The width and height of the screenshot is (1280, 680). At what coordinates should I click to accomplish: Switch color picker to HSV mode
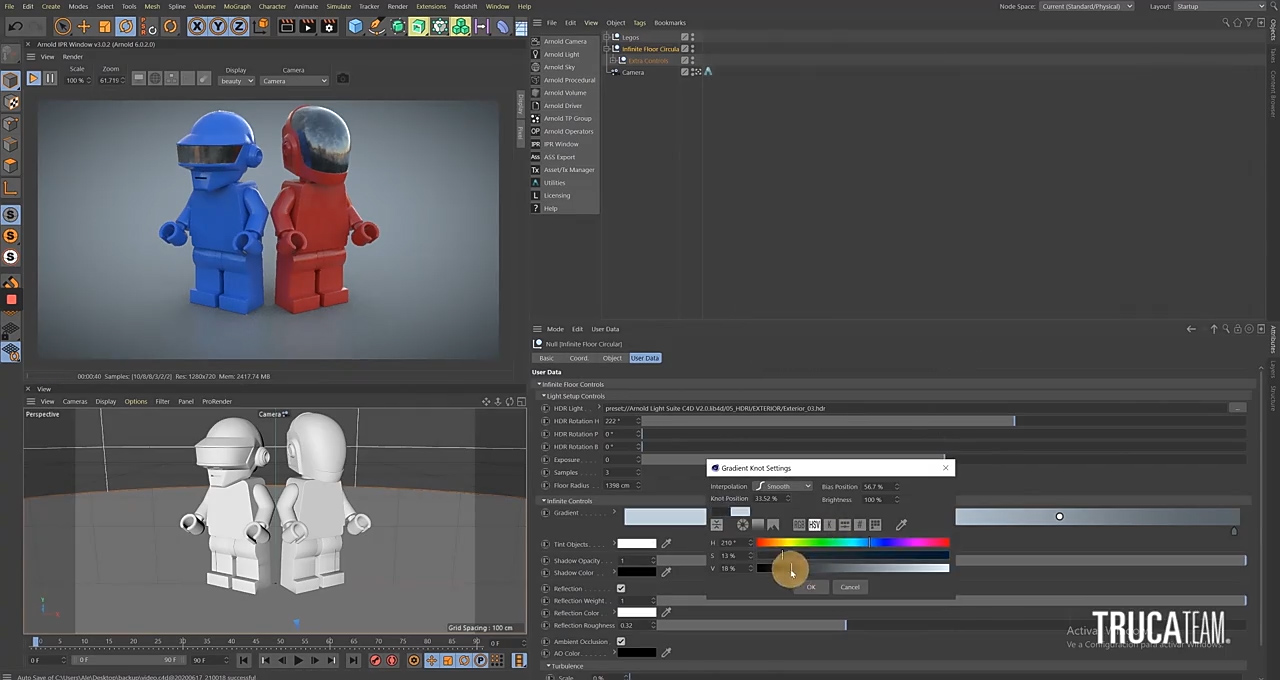click(814, 525)
